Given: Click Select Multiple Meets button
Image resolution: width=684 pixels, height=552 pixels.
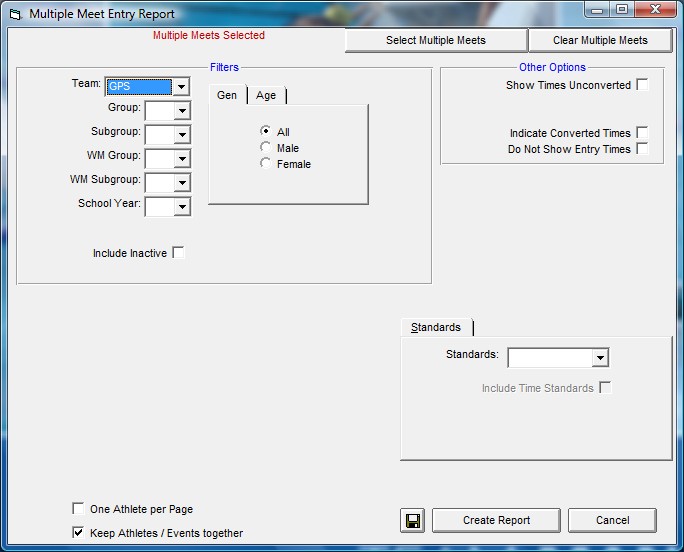Looking at the screenshot, I should coord(436,40).
